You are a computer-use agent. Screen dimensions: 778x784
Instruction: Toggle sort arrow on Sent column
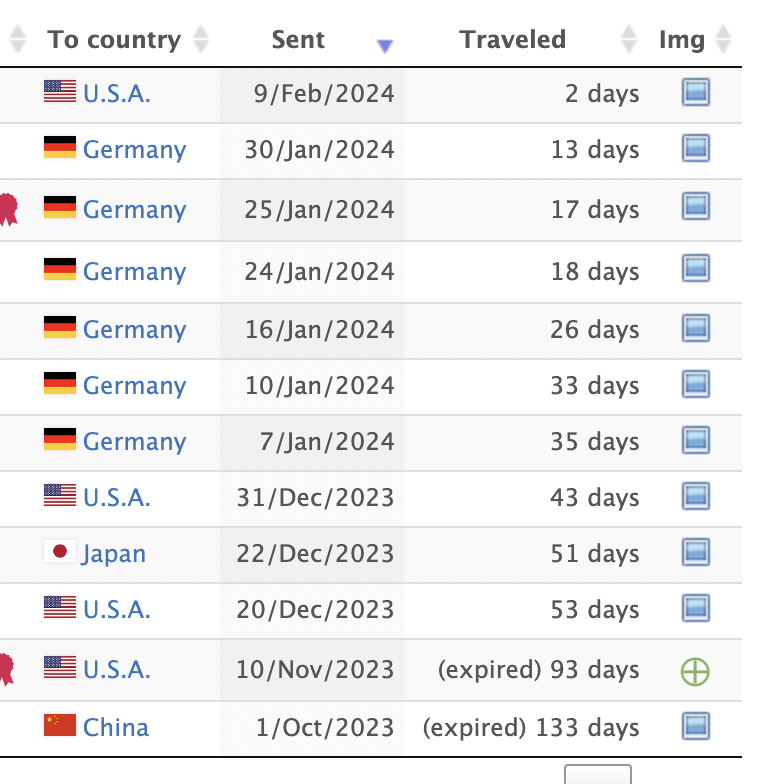coord(384,46)
